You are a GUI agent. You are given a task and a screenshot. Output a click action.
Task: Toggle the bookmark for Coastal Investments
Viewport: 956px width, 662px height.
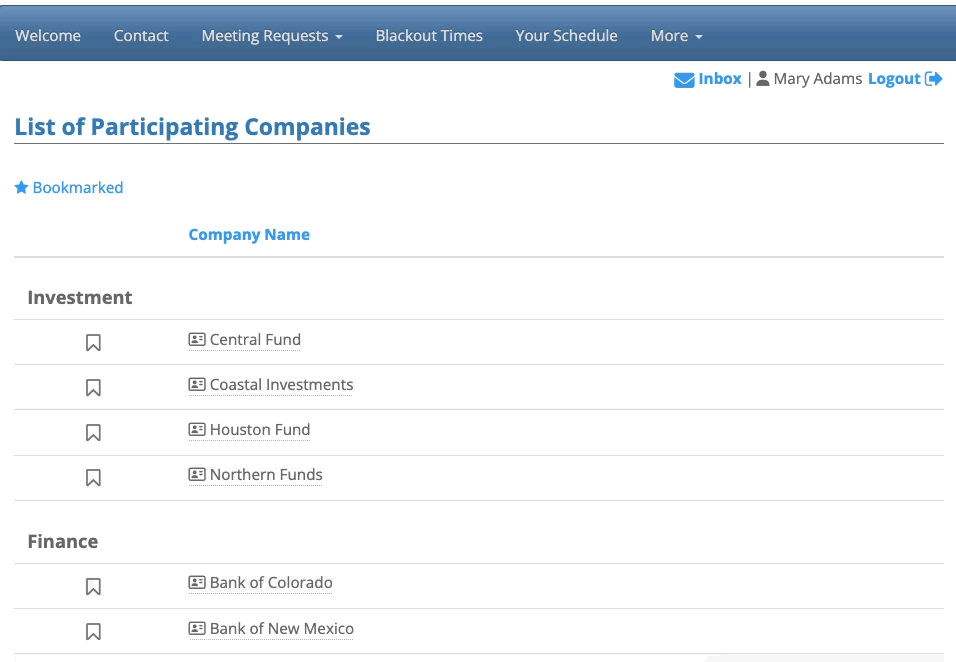pyautogui.click(x=93, y=387)
